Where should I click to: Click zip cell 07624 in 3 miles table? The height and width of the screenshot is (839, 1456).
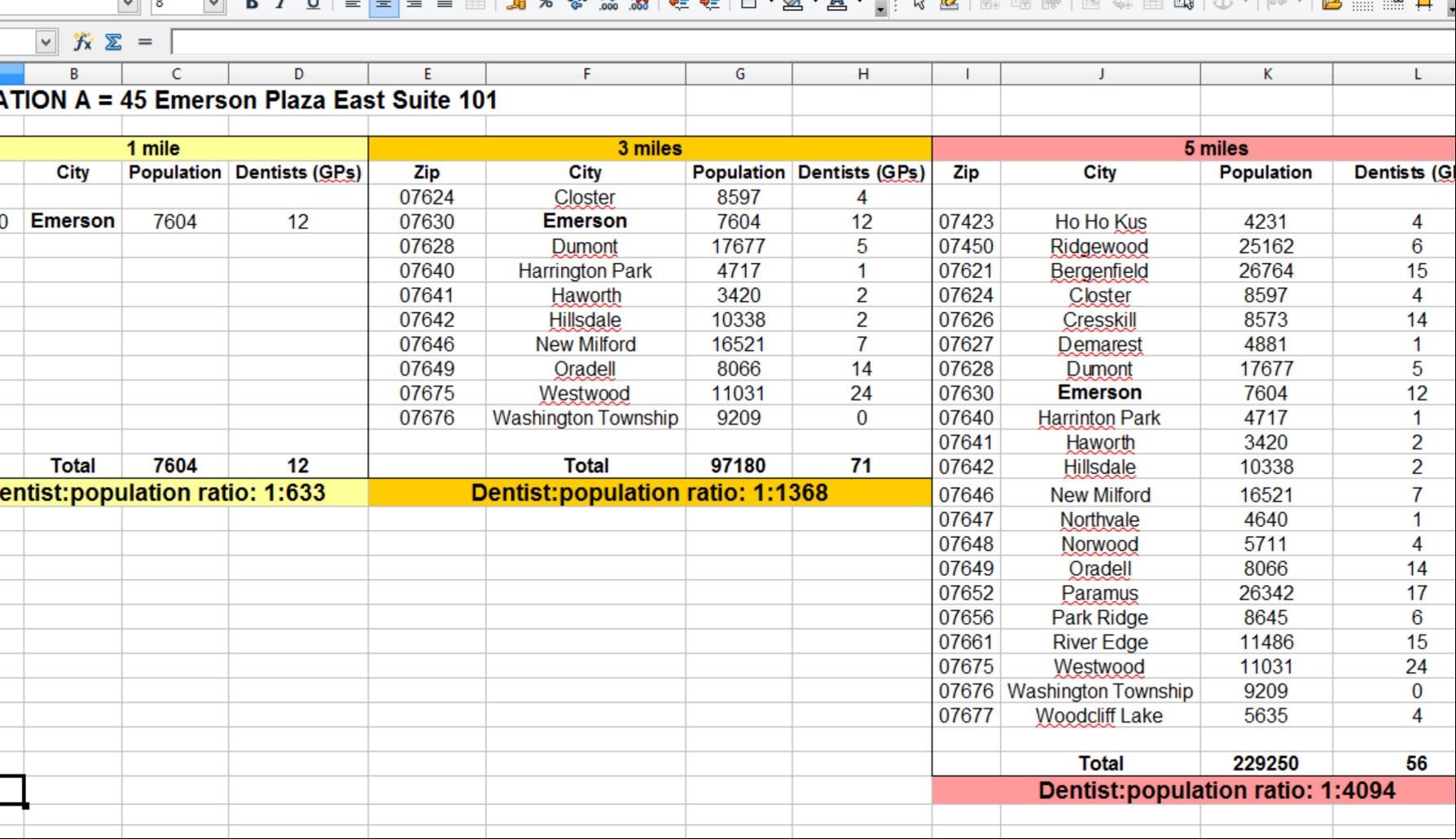click(428, 197)
